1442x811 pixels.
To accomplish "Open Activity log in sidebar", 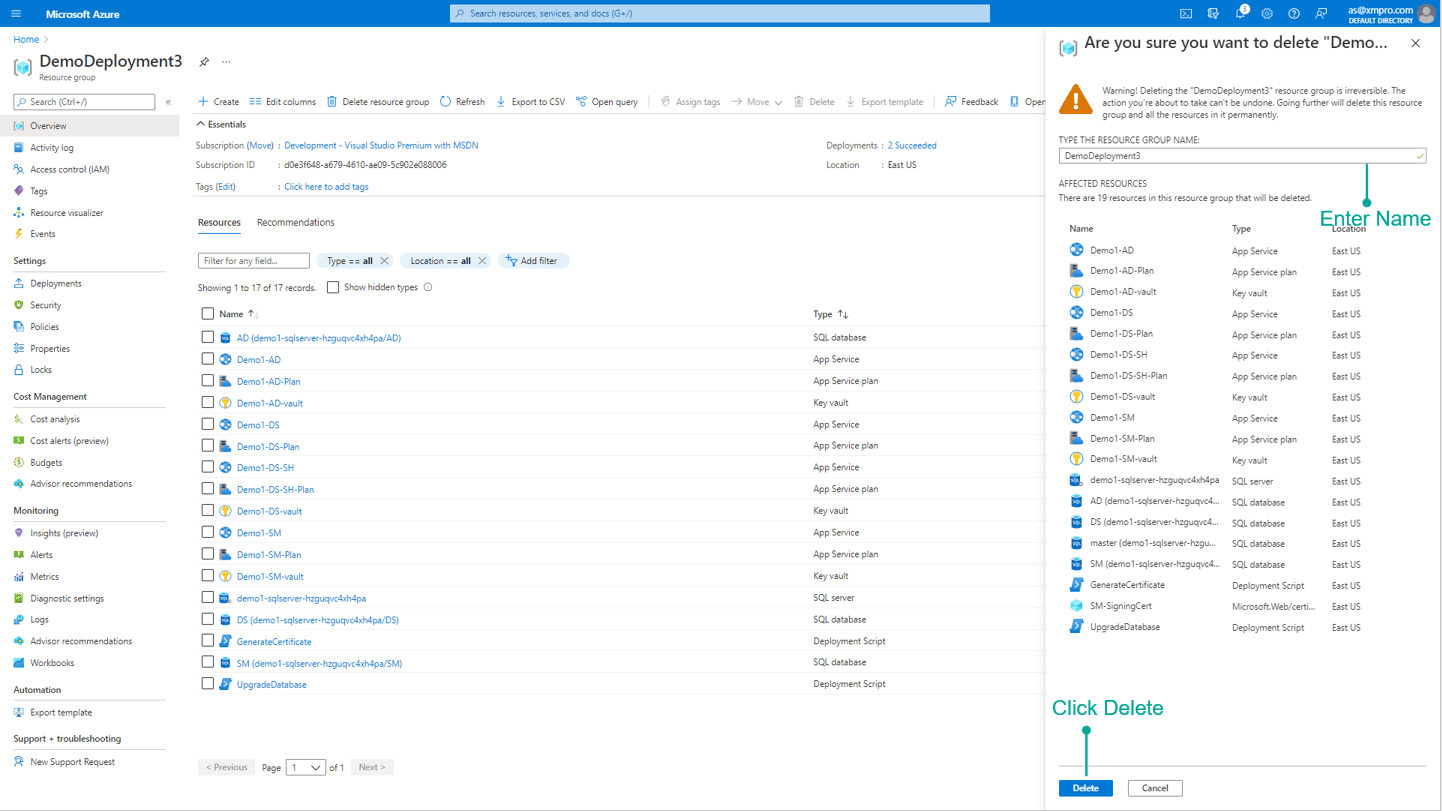I will [x=52, y=148].
